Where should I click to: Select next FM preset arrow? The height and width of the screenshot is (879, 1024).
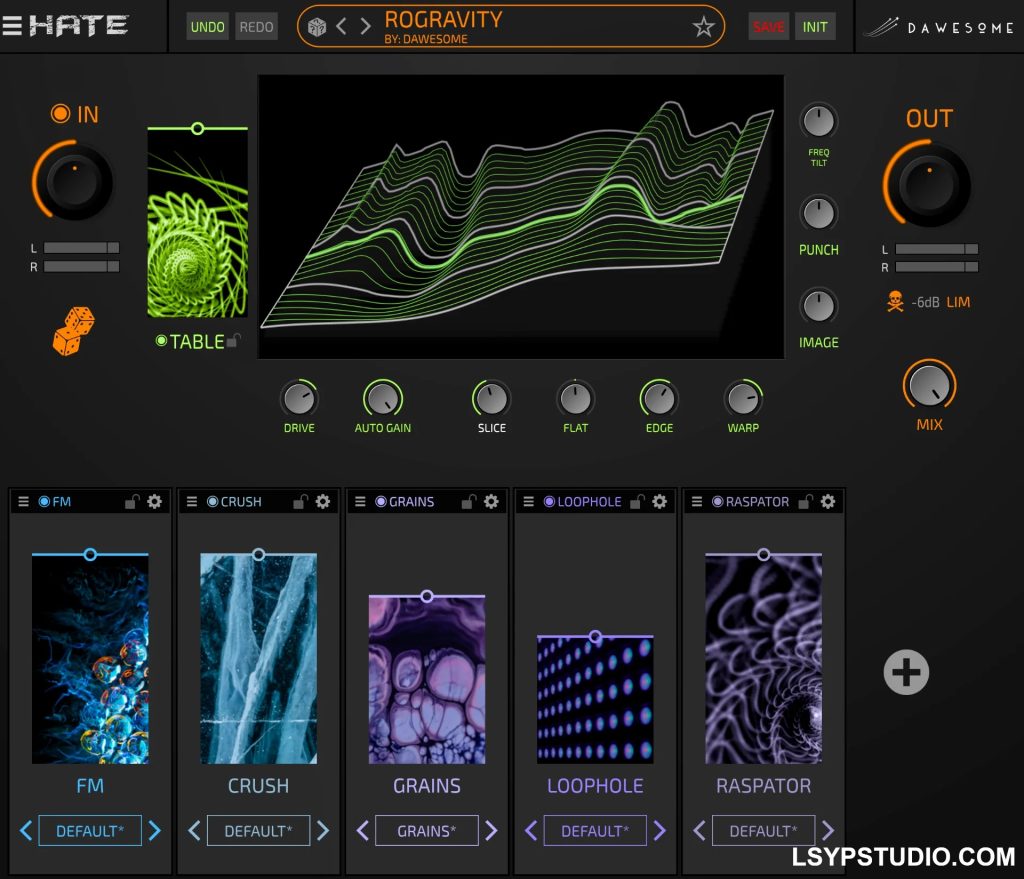point(155,831)
